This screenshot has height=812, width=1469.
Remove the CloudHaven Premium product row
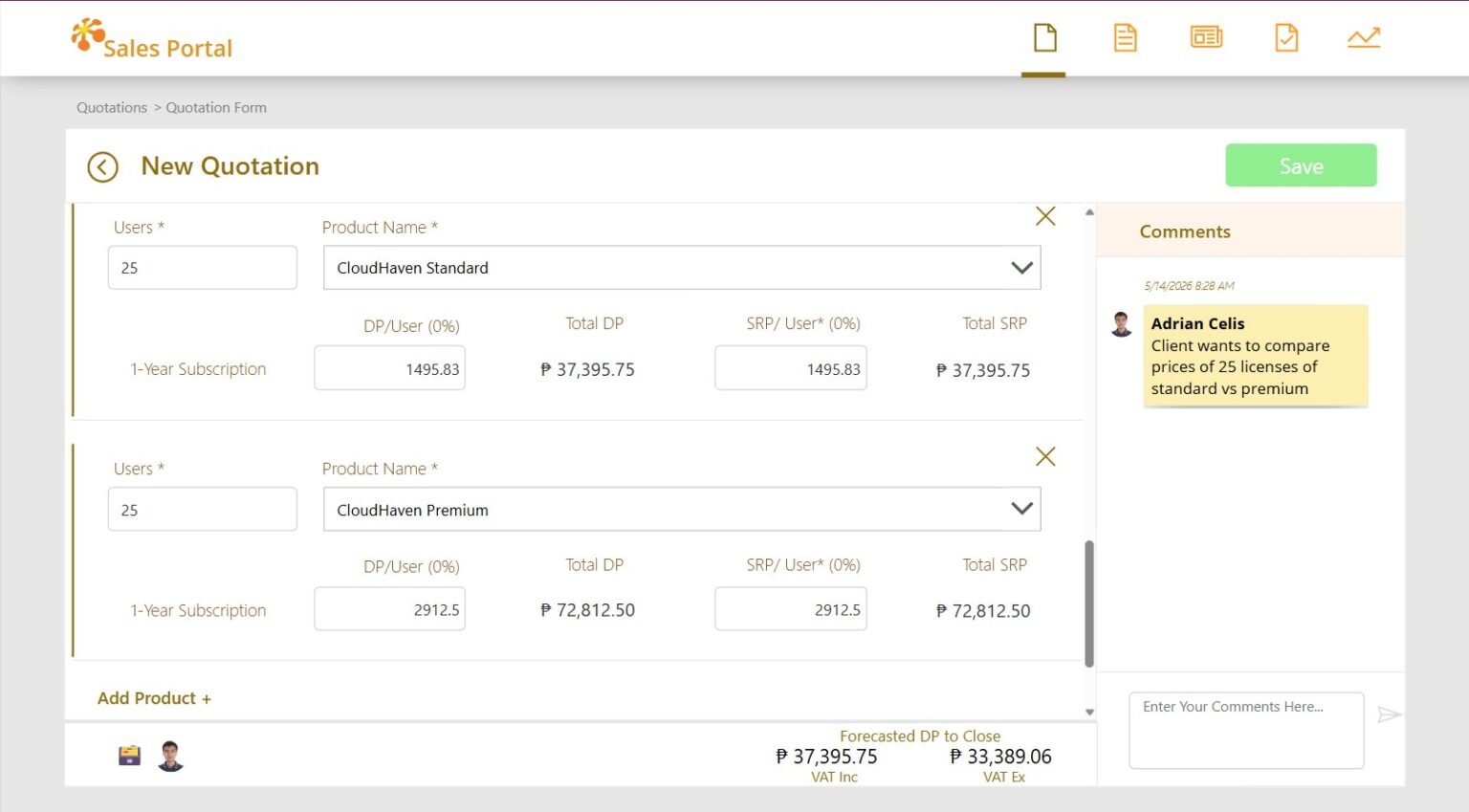(1045, 456)
